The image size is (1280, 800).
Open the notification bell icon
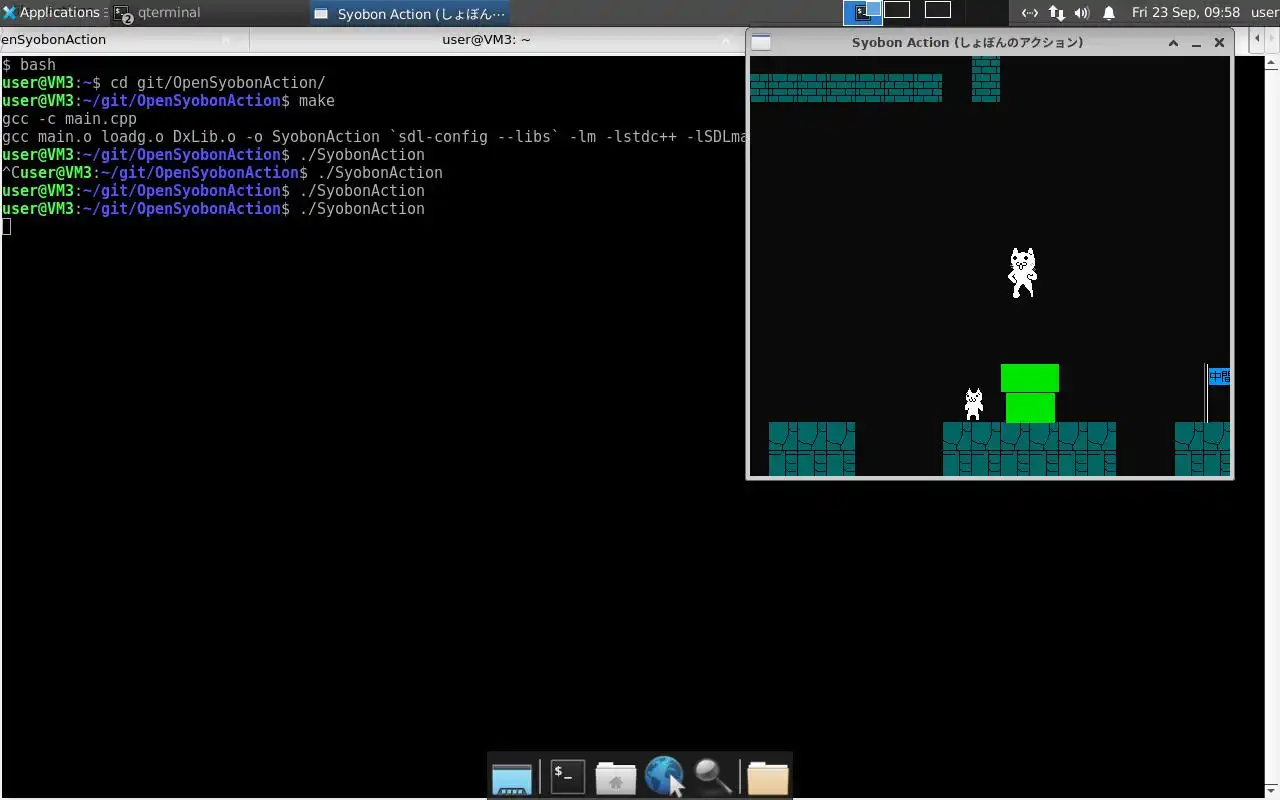click(1109, 13)
